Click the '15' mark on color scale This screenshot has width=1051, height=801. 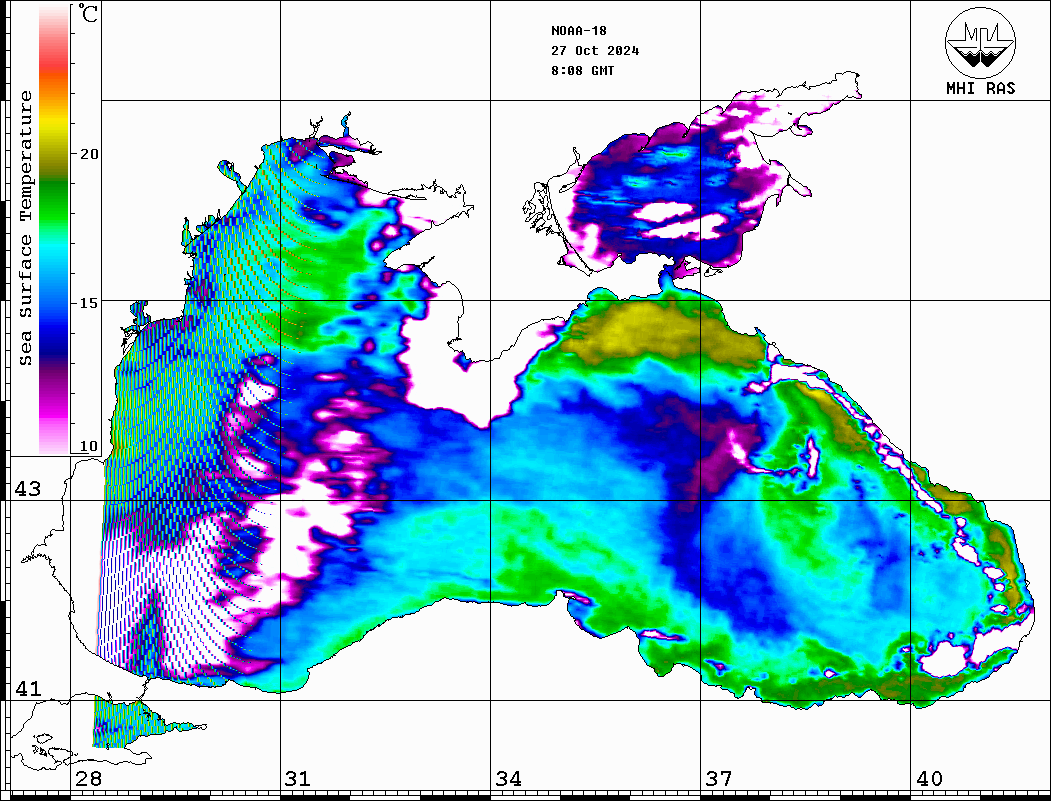tap(88, 303)
